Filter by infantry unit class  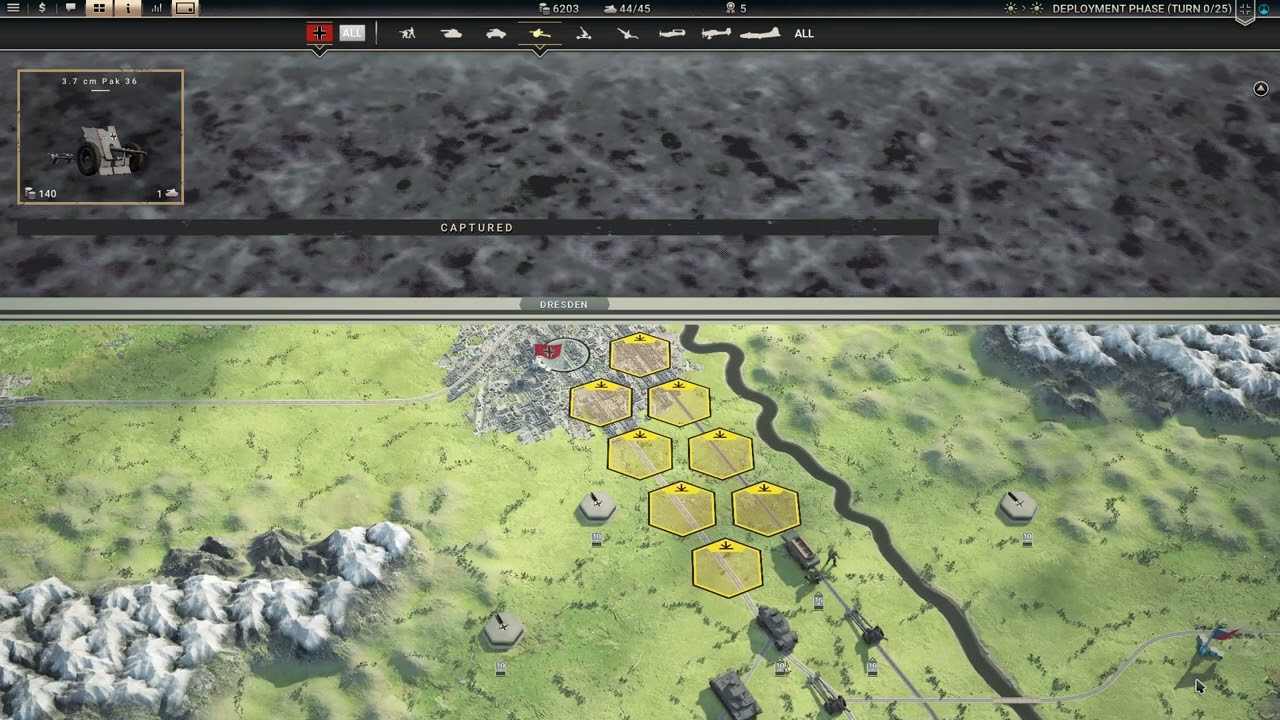coord(407,33)
